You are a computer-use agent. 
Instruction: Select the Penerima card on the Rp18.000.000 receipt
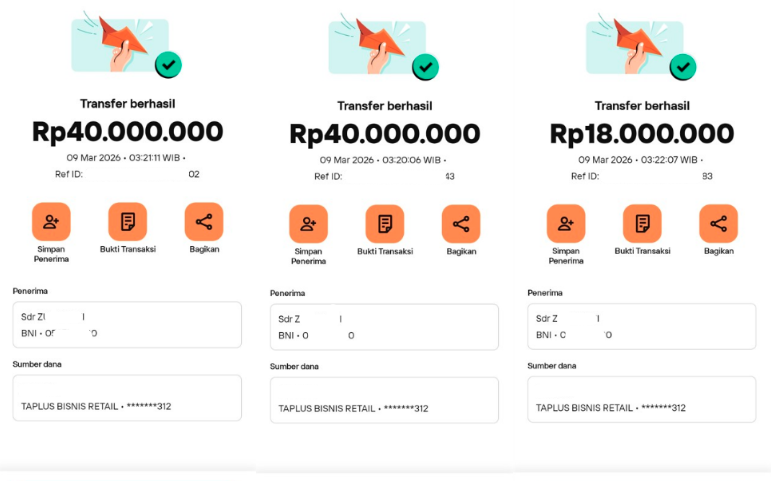[642, 326]
